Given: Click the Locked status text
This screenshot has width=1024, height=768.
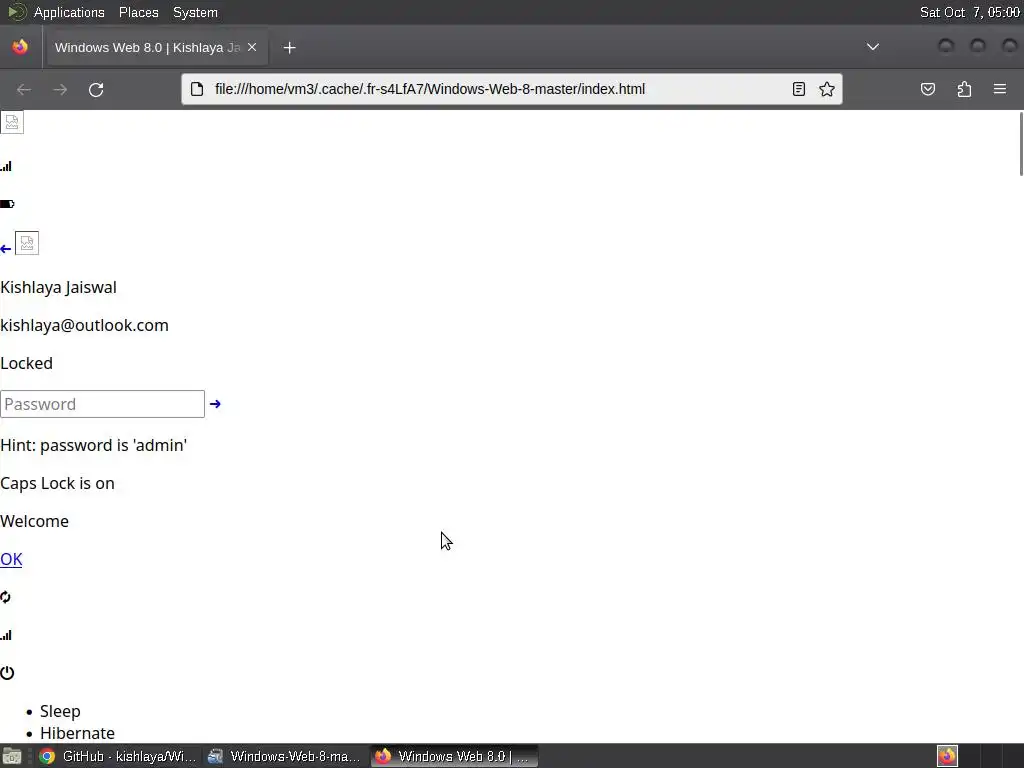Looking at the screenshot, I should [26, 363].
